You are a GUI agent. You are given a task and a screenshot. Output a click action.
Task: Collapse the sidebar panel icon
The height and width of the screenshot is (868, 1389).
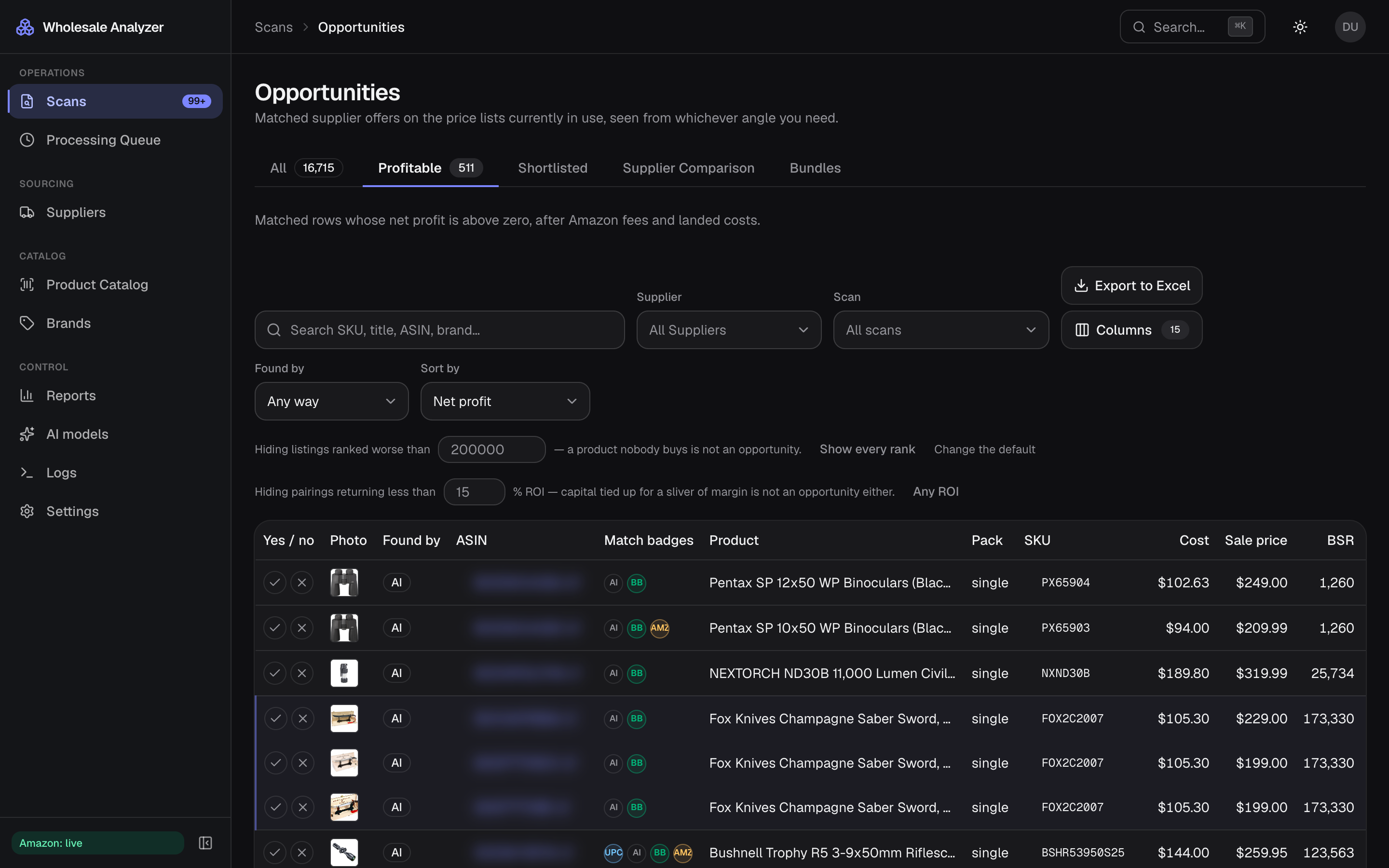205,843
